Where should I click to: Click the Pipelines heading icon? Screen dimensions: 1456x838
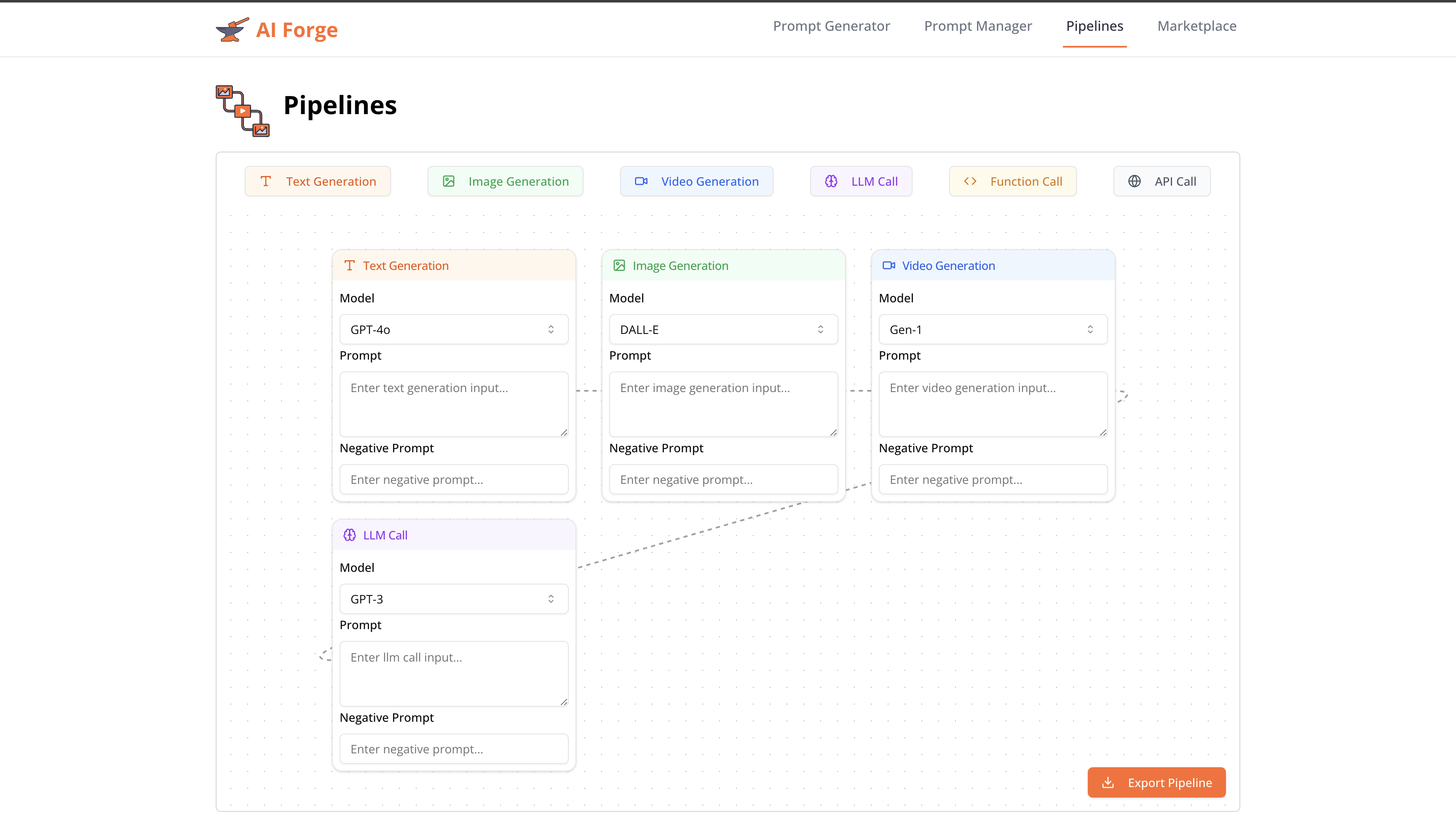(x=242, y=110)
